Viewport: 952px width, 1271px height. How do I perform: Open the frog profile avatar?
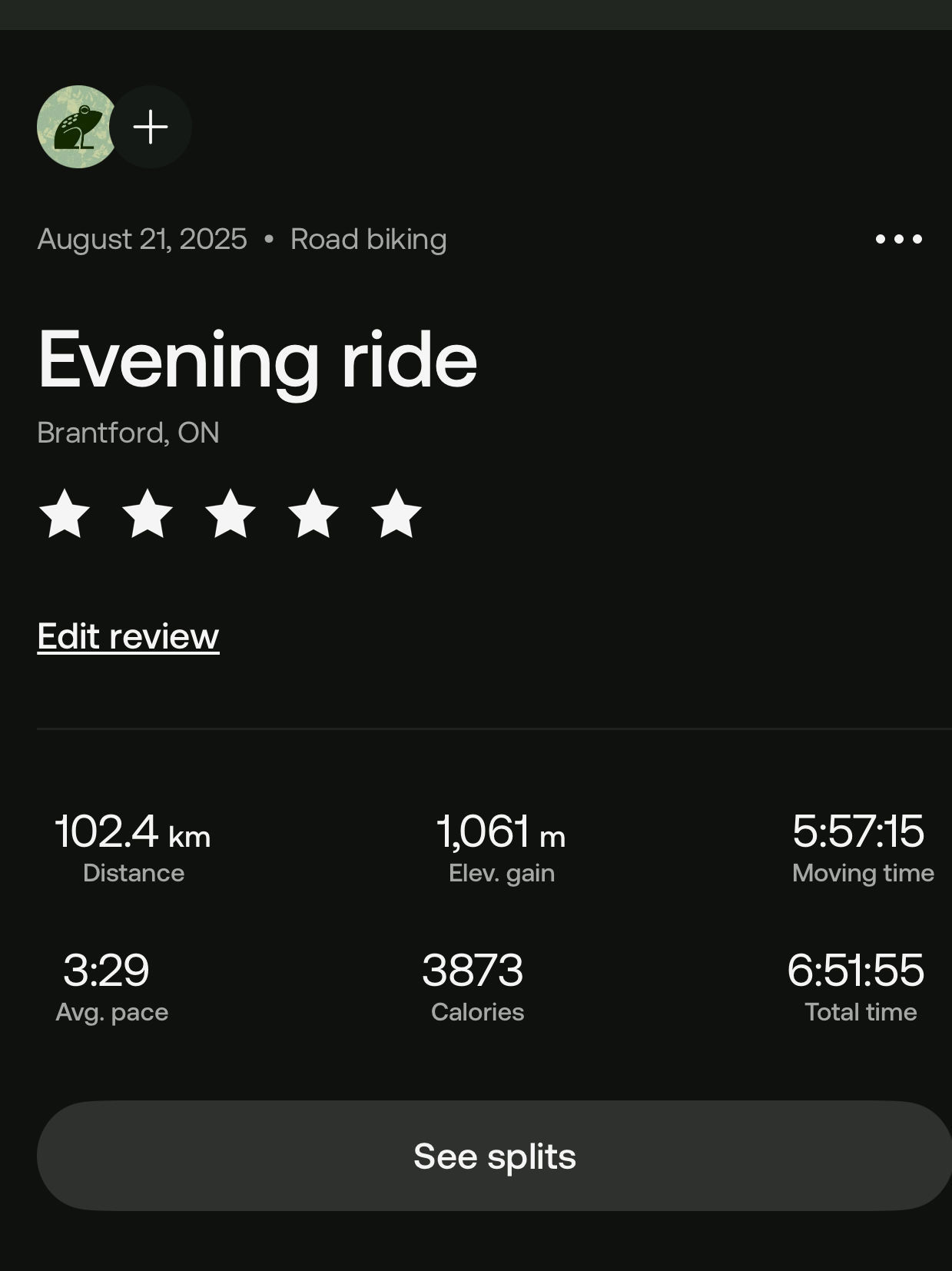[77, 127]
